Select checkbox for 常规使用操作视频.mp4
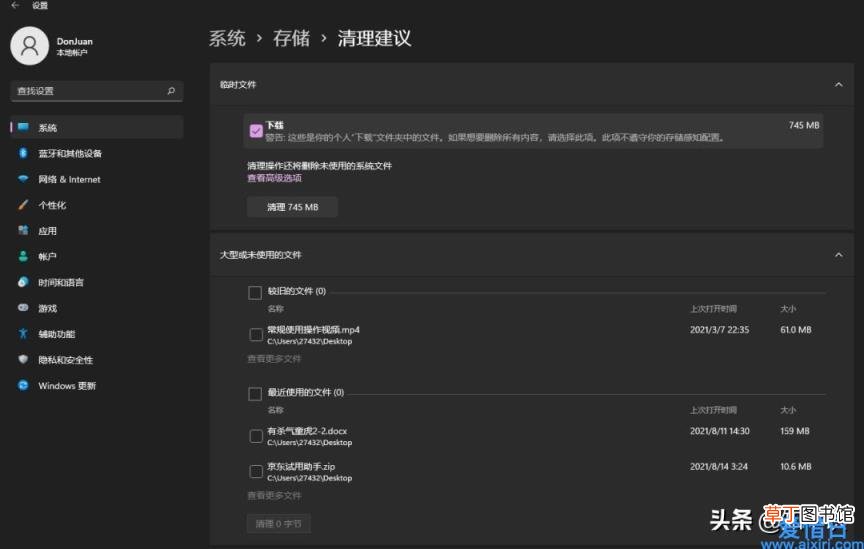This screenshot has height=549, width=864. 256,335
